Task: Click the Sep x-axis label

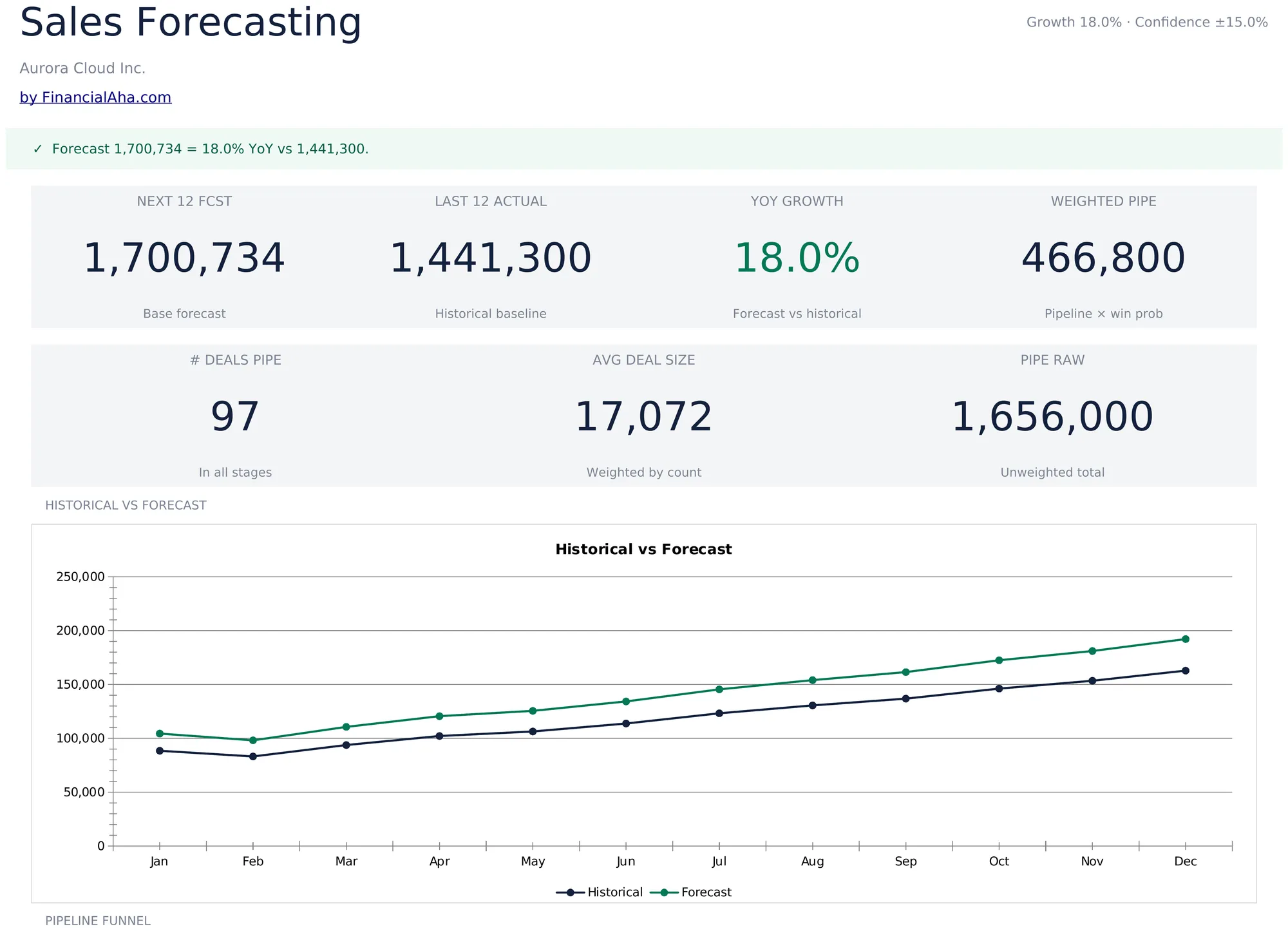Action: pos(905,862)
